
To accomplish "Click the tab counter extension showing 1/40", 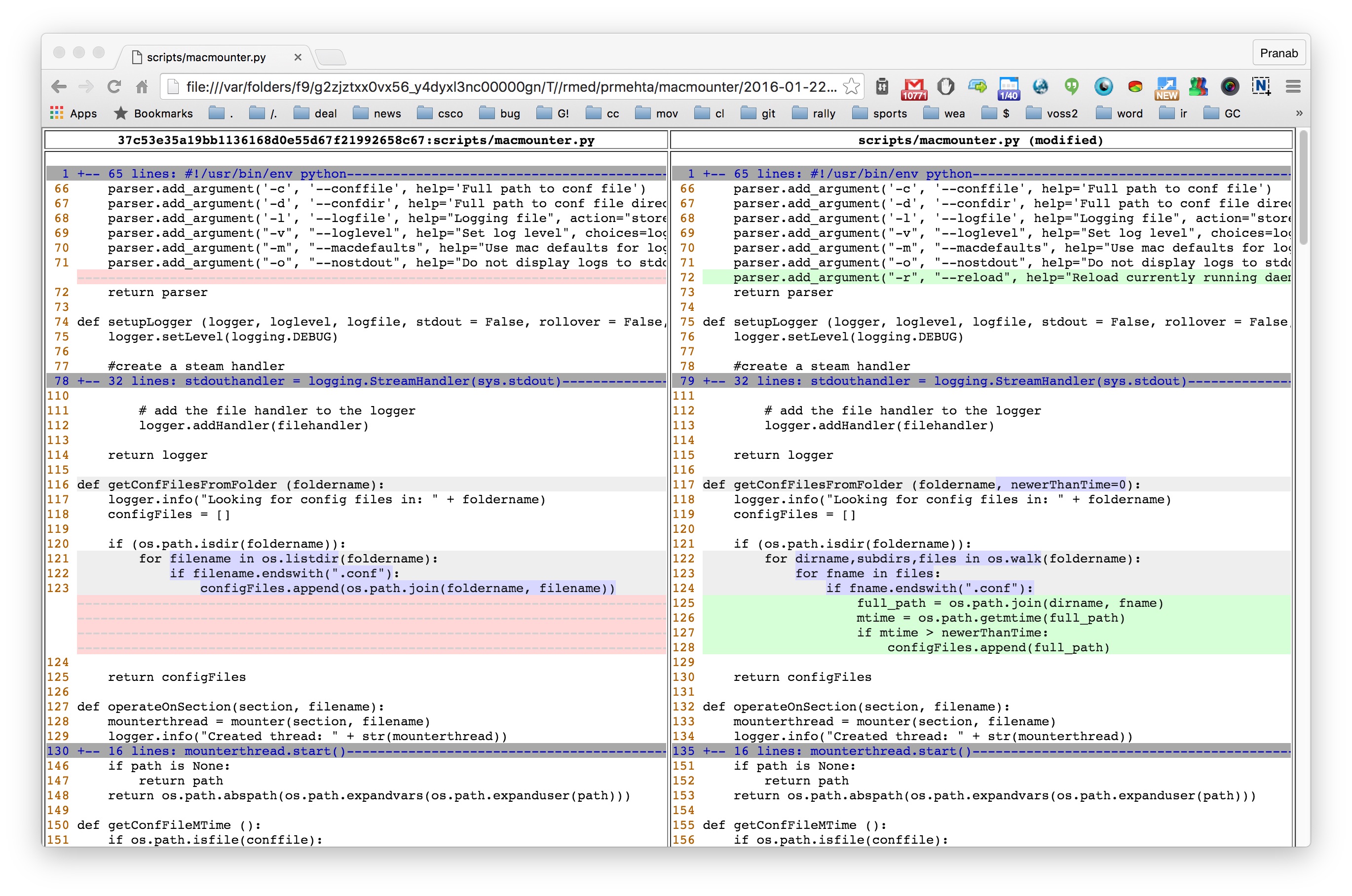I will pyautogui.click(x=1009, y=87).
